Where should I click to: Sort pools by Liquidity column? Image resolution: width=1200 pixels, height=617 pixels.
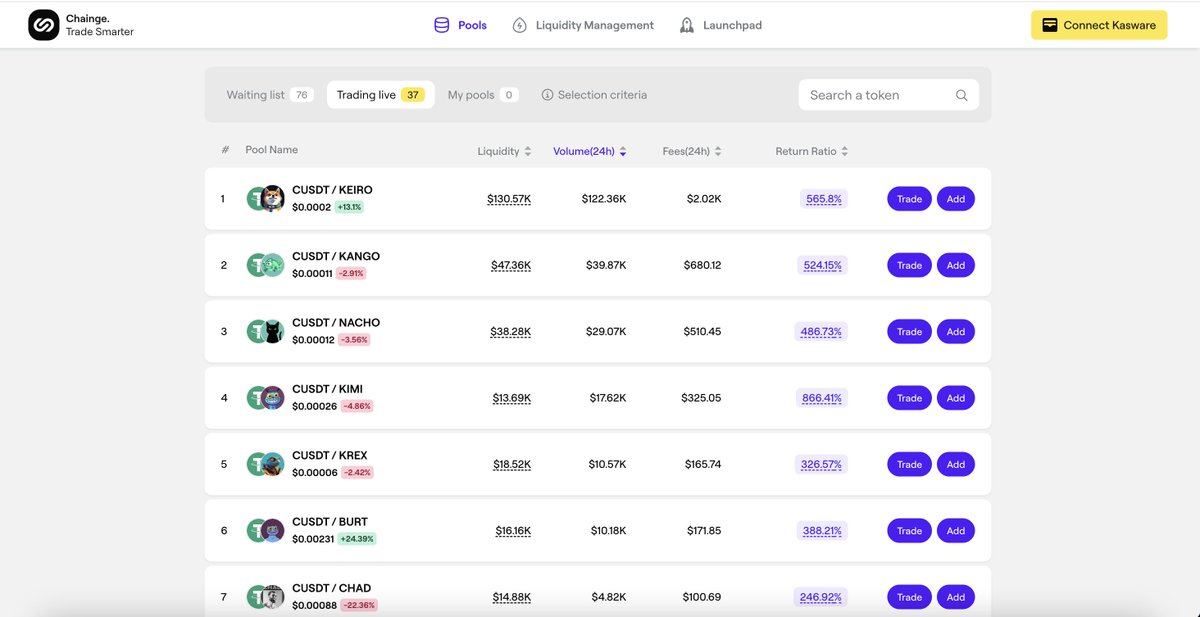pos(504,150)
